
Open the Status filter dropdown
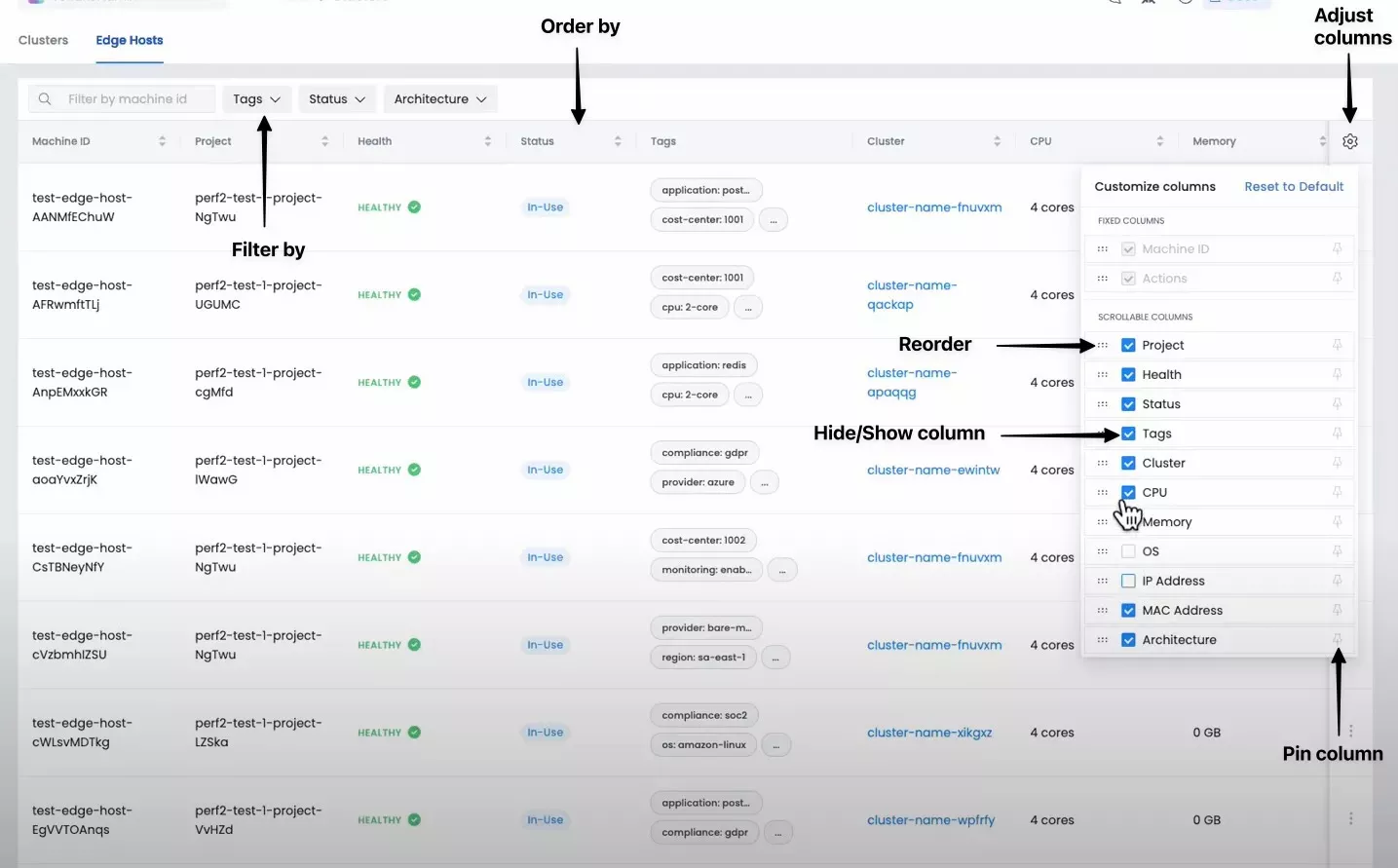pos(337,98)
